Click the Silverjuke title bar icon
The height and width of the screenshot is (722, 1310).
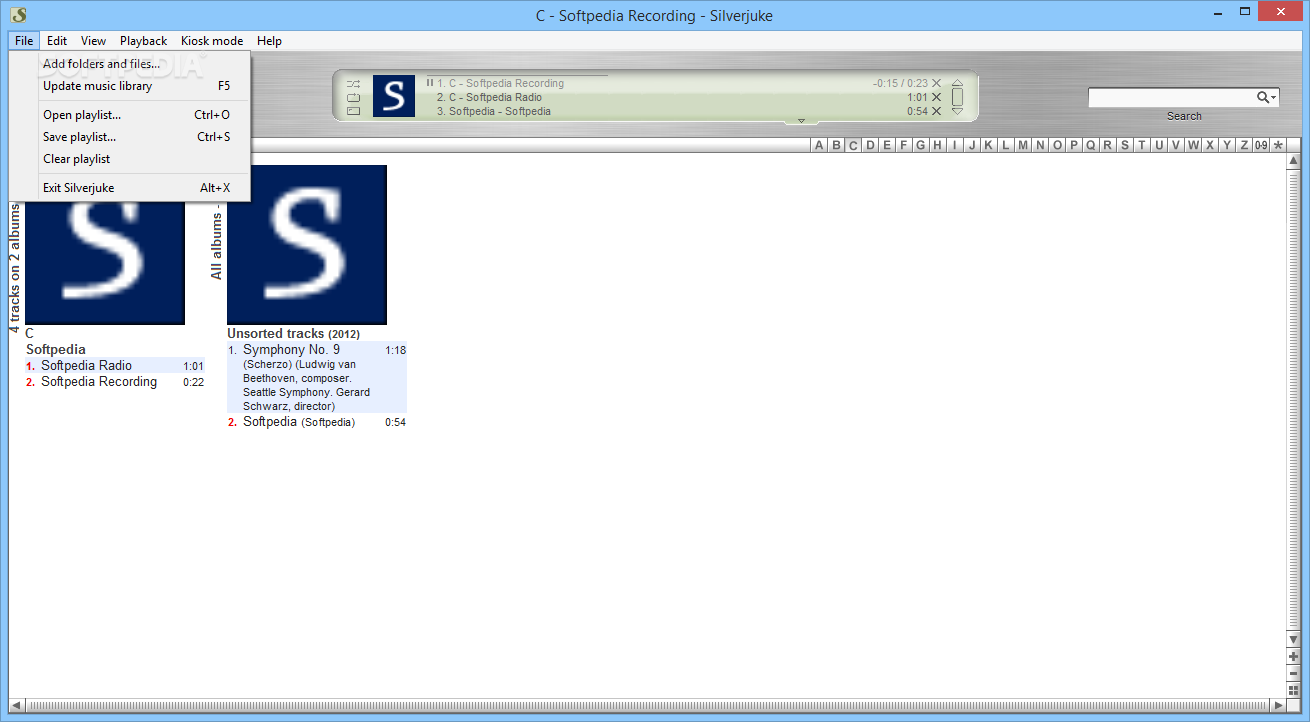point(19,14)
